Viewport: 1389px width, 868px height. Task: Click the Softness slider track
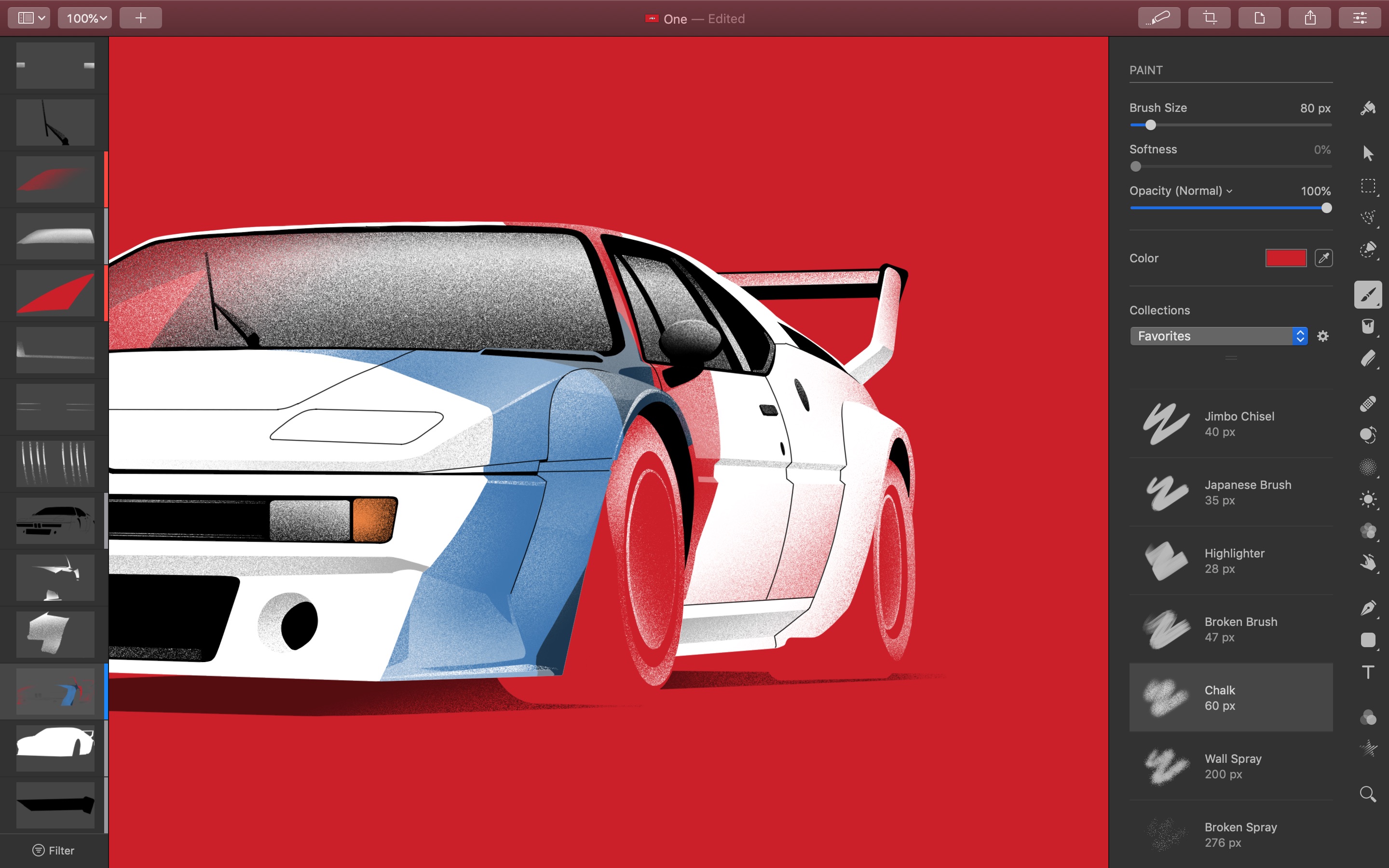tap(1231, 166)
